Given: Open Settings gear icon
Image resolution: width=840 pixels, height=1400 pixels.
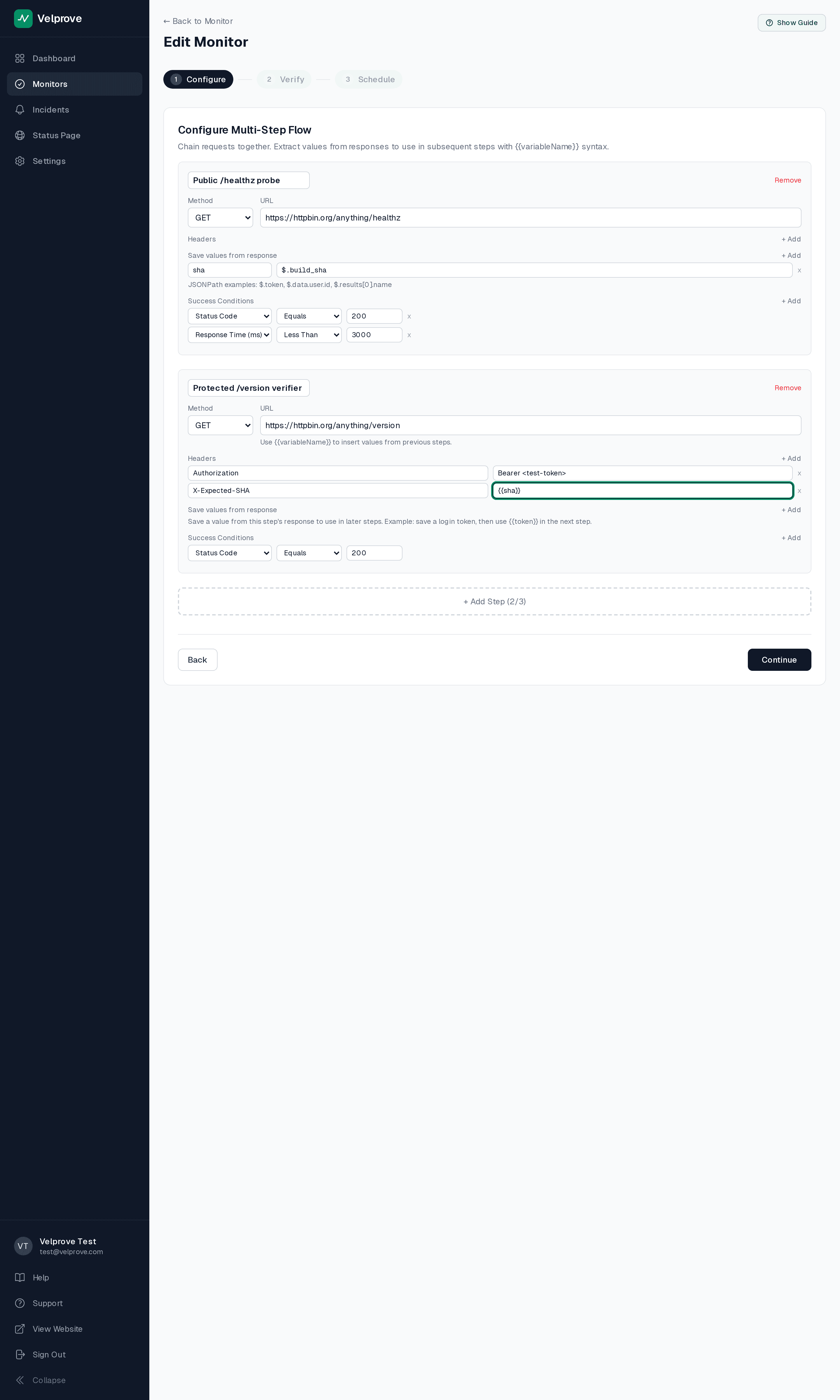Looking at the screenshot, I should pos(20,161).
